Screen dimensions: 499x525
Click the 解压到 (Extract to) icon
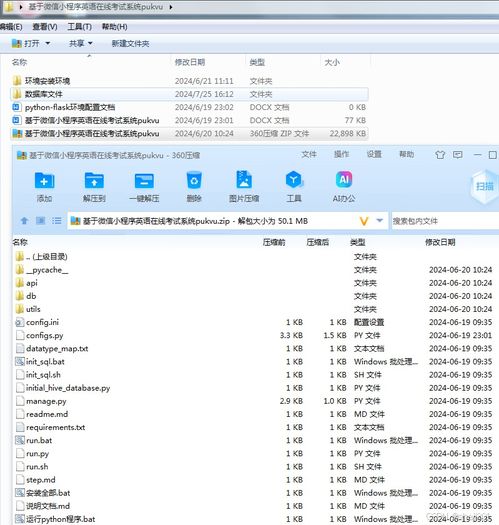[x=94, y=181]
